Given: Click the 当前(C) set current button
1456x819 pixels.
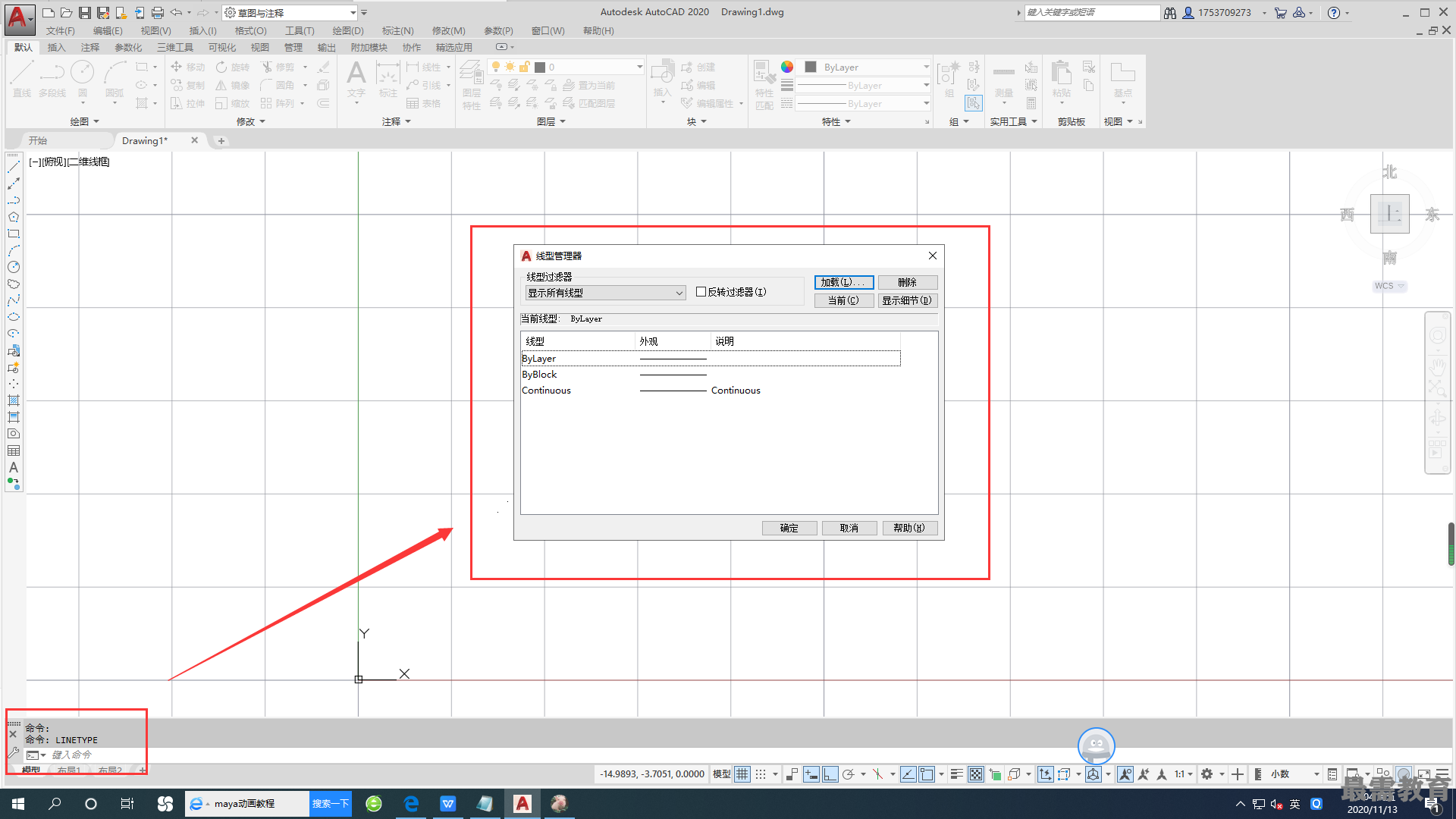Looking at the screenshot, I should pos(844,300).
